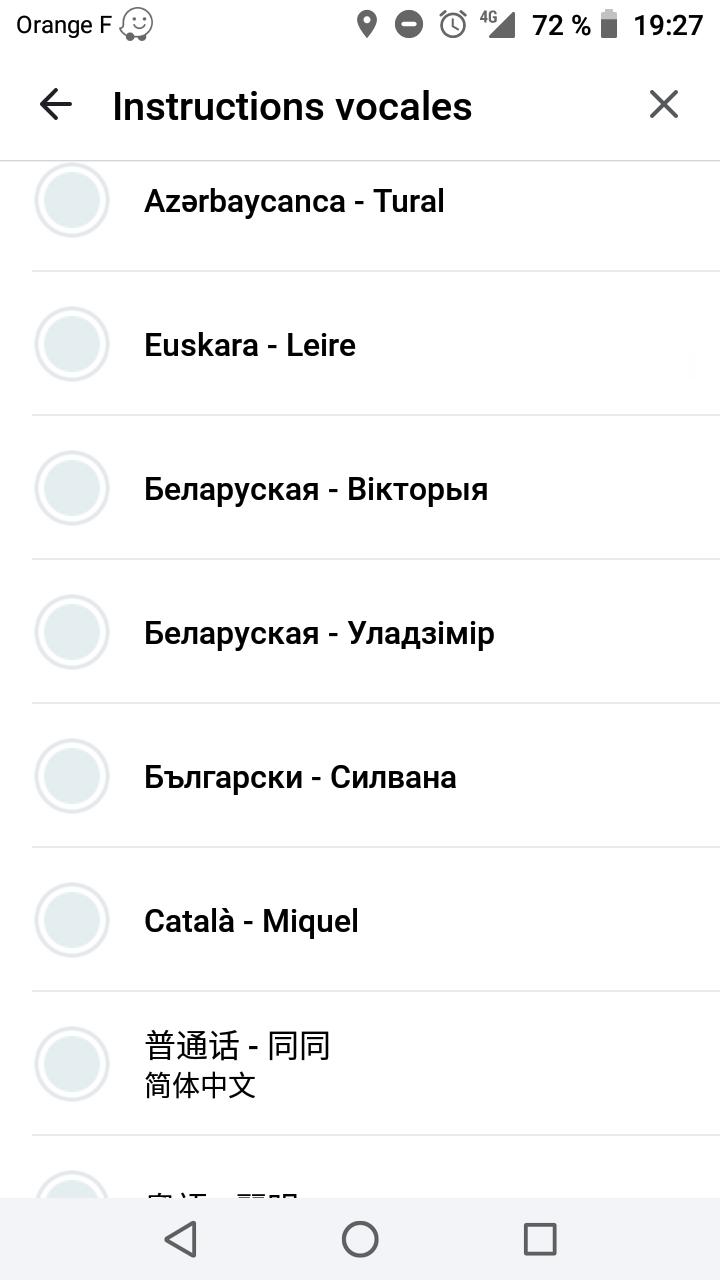The width and height of the screenshot is (720, 1280).
Task: Select the Euskara - Leire radio button
Action: [72, 344]
